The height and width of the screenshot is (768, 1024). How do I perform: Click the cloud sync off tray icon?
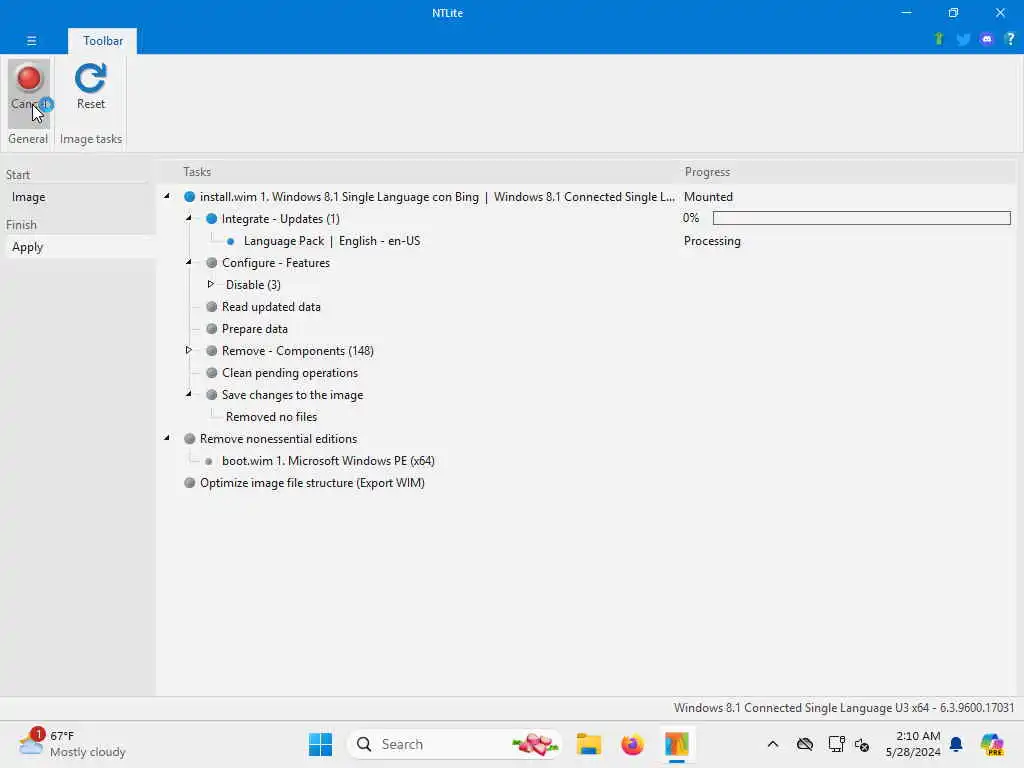pyautogui.click(x=805, y=744)
